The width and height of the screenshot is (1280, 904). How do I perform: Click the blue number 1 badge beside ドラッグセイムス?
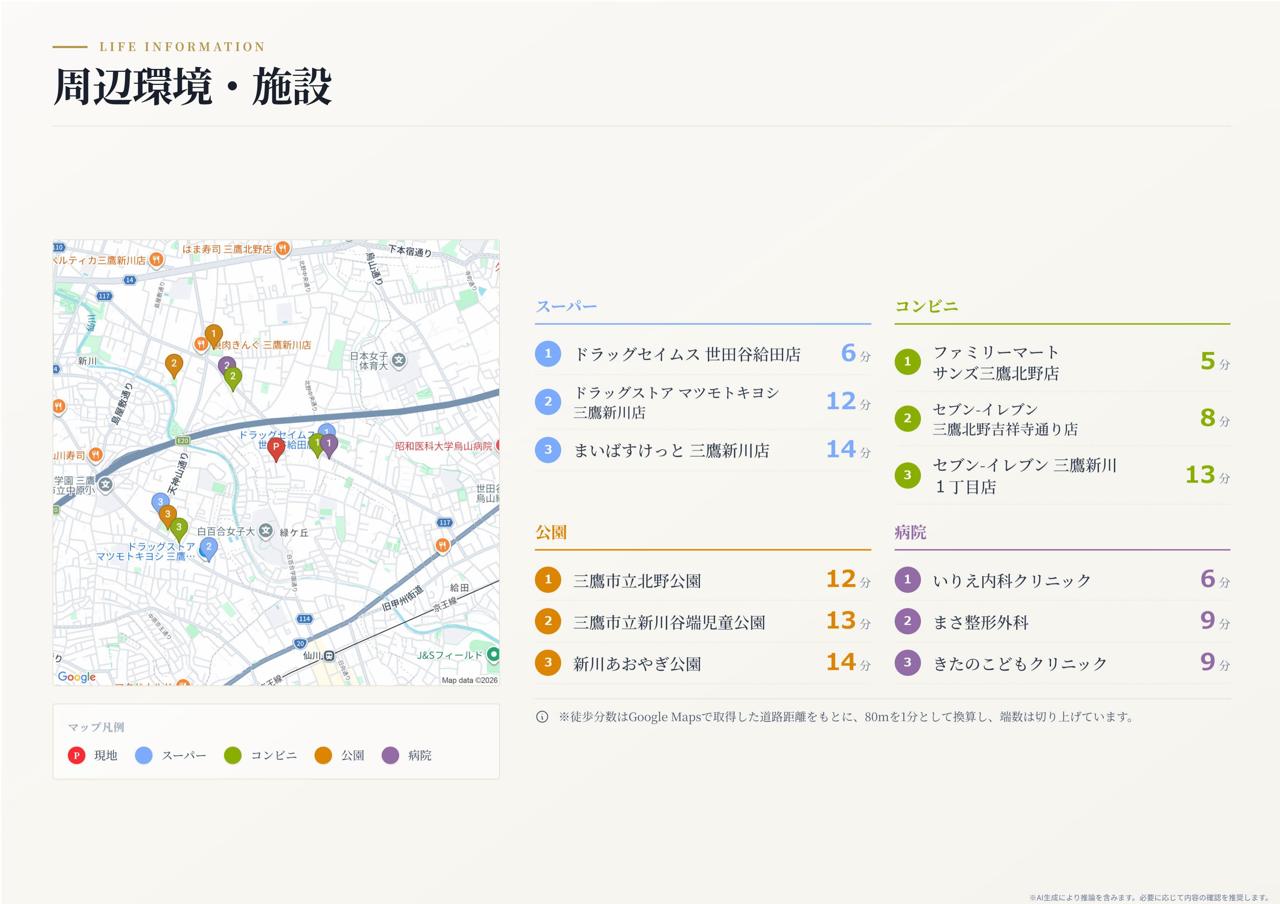point(548,354)
